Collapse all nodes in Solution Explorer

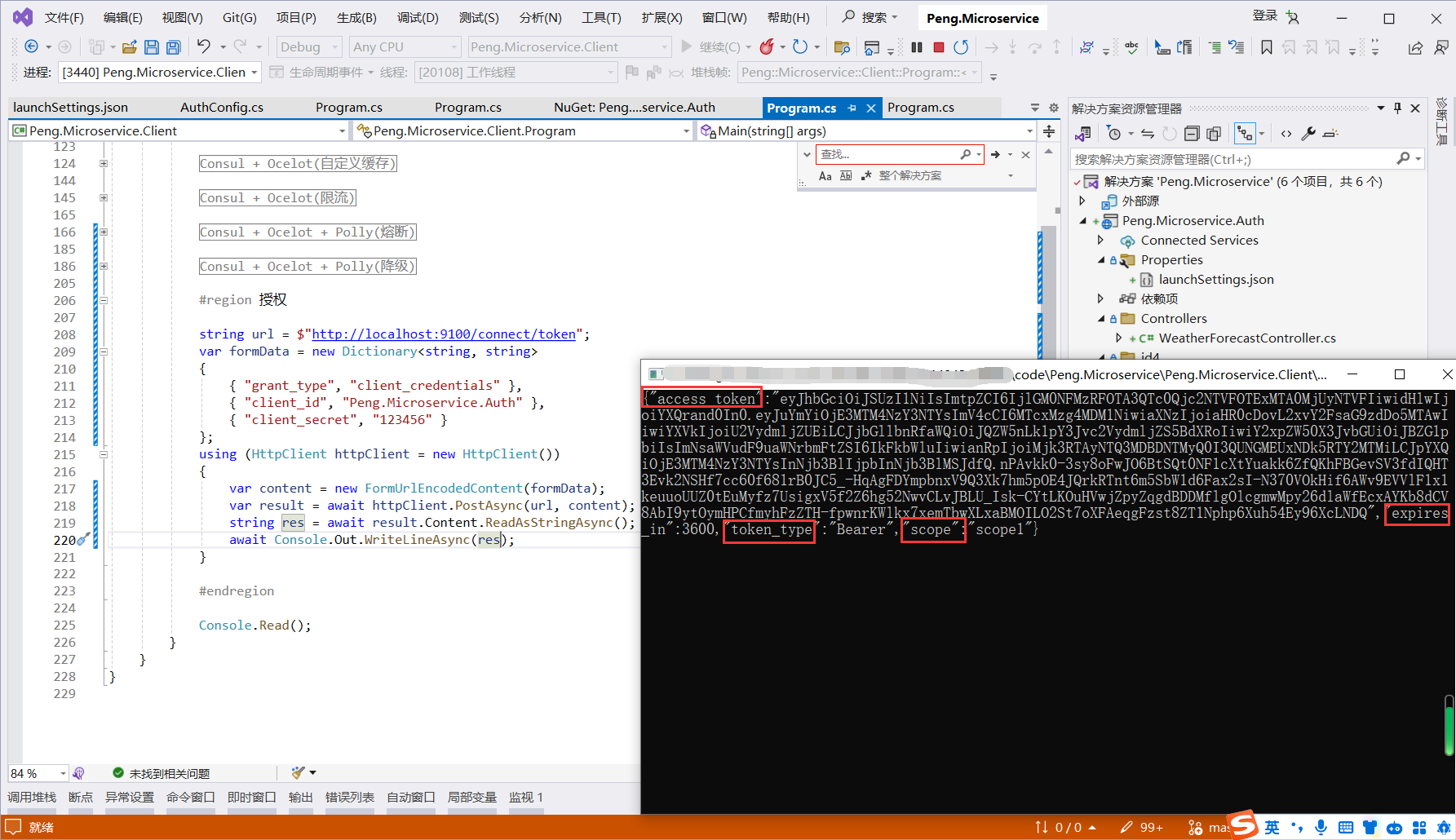pyautogui.click(x=1192, y=133)
